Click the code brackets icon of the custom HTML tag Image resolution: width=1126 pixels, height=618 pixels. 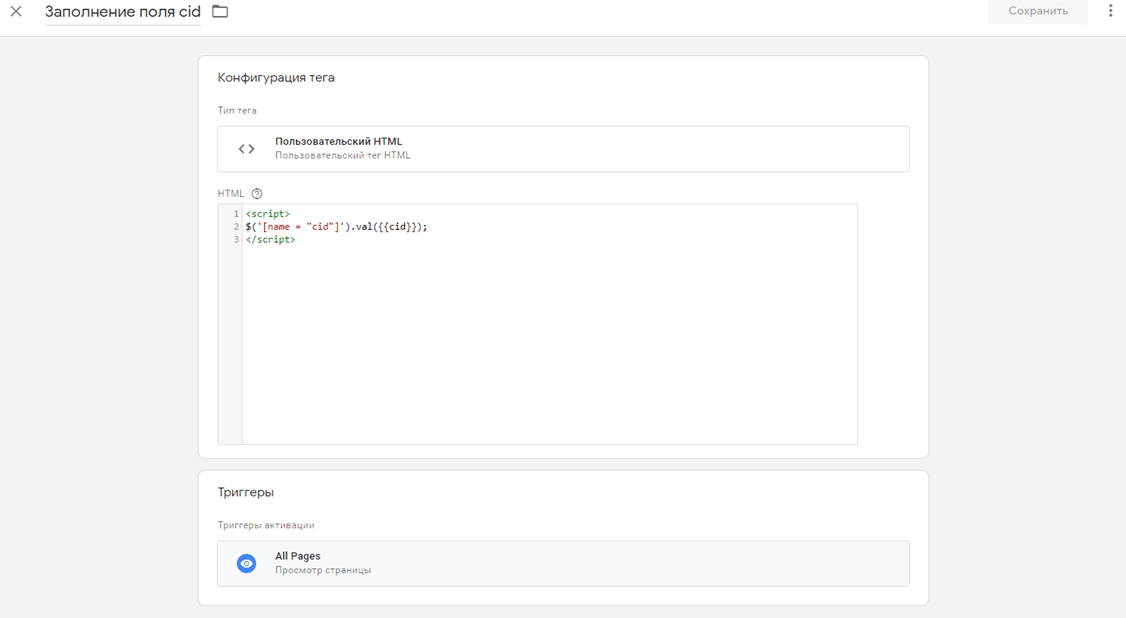[x=246, y=149]
